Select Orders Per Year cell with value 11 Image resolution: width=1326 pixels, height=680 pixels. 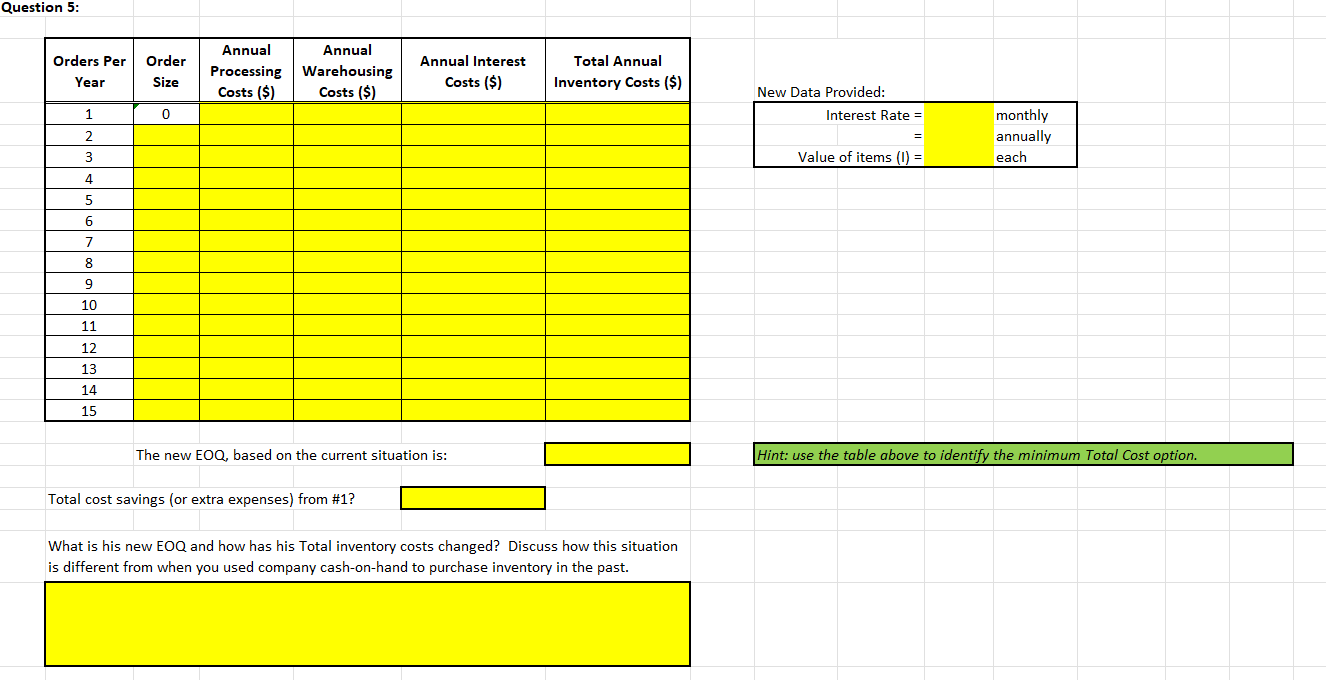click(x=89, y=326)
